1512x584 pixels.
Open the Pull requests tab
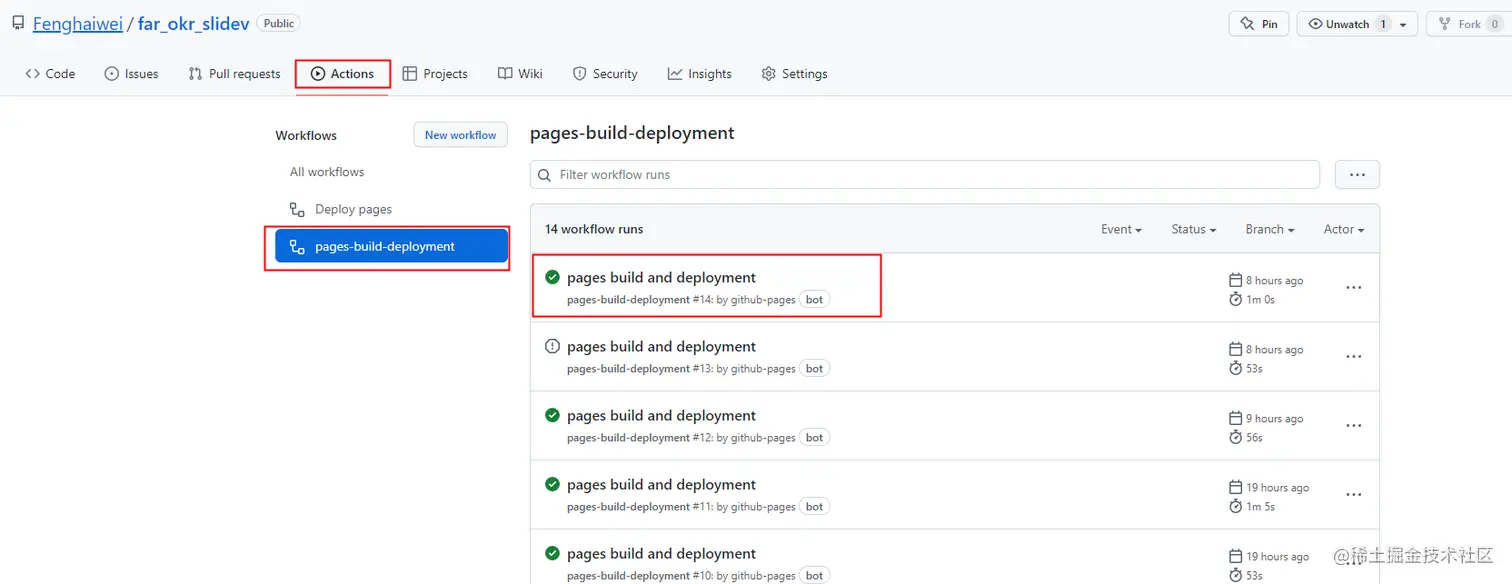pos(234,74)
